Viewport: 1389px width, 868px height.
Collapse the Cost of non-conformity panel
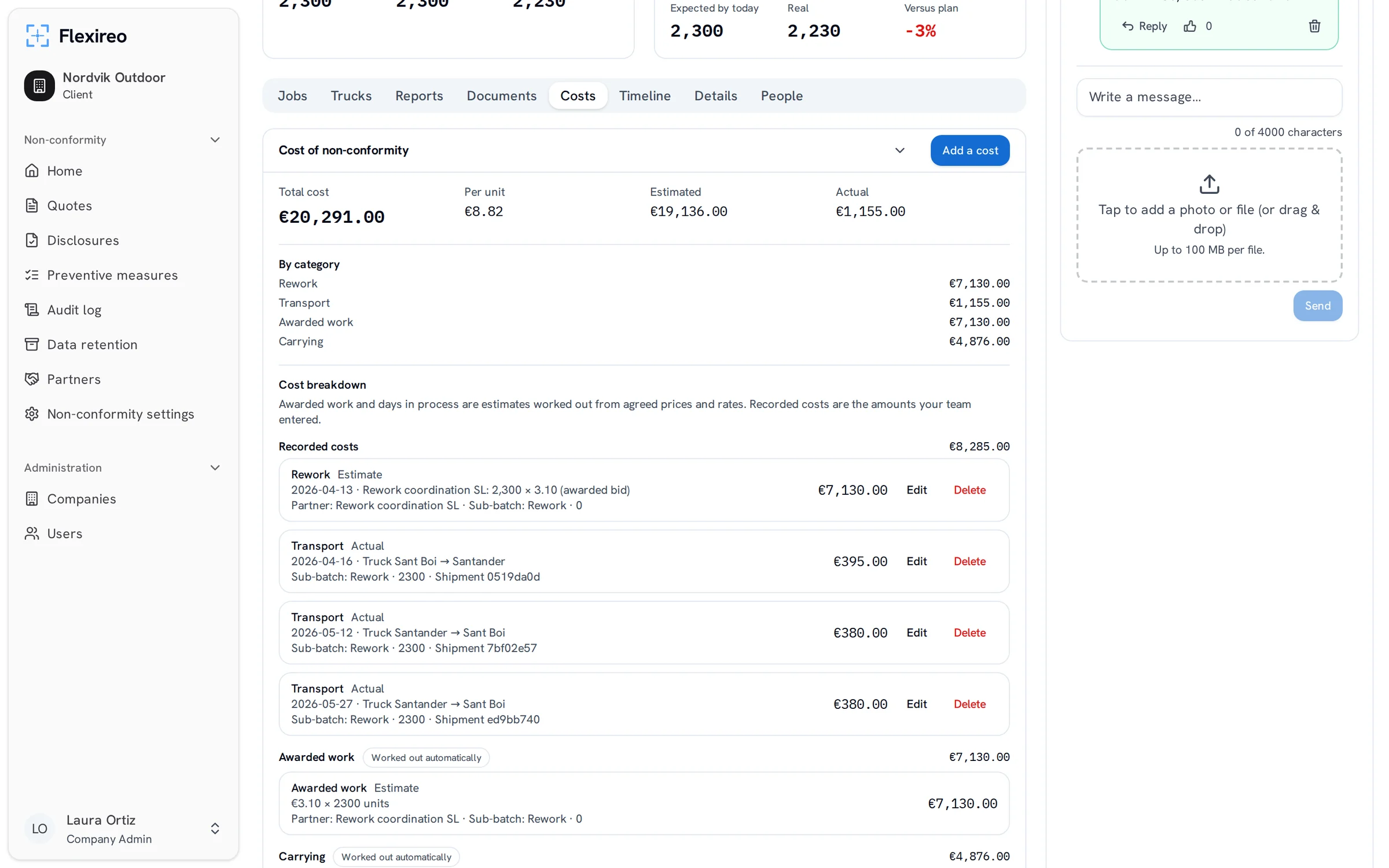pos(899,150)
